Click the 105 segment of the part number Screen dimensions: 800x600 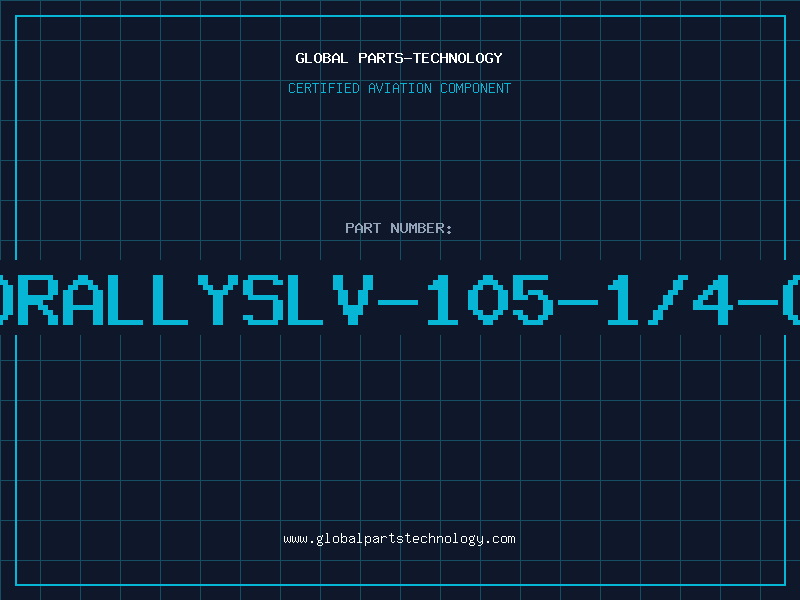491,300
